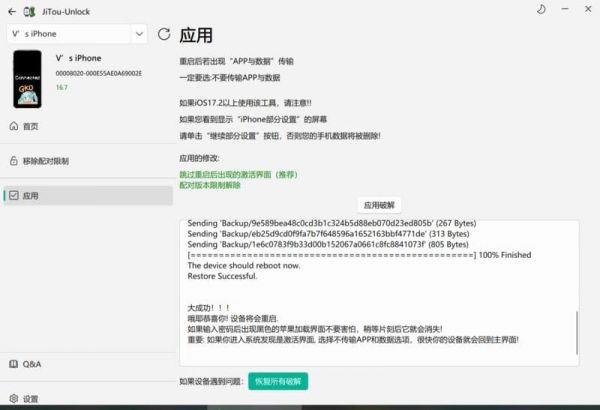
Task: Click the green 16.7 iOS version
Action: (62, 87)
